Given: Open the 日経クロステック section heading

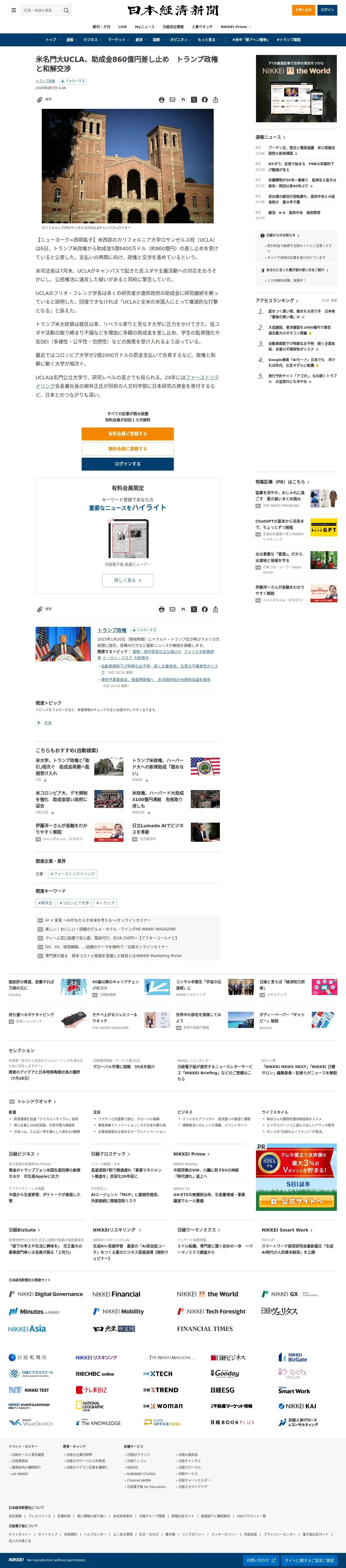Looking at the screenshot, I should 110,1153.
